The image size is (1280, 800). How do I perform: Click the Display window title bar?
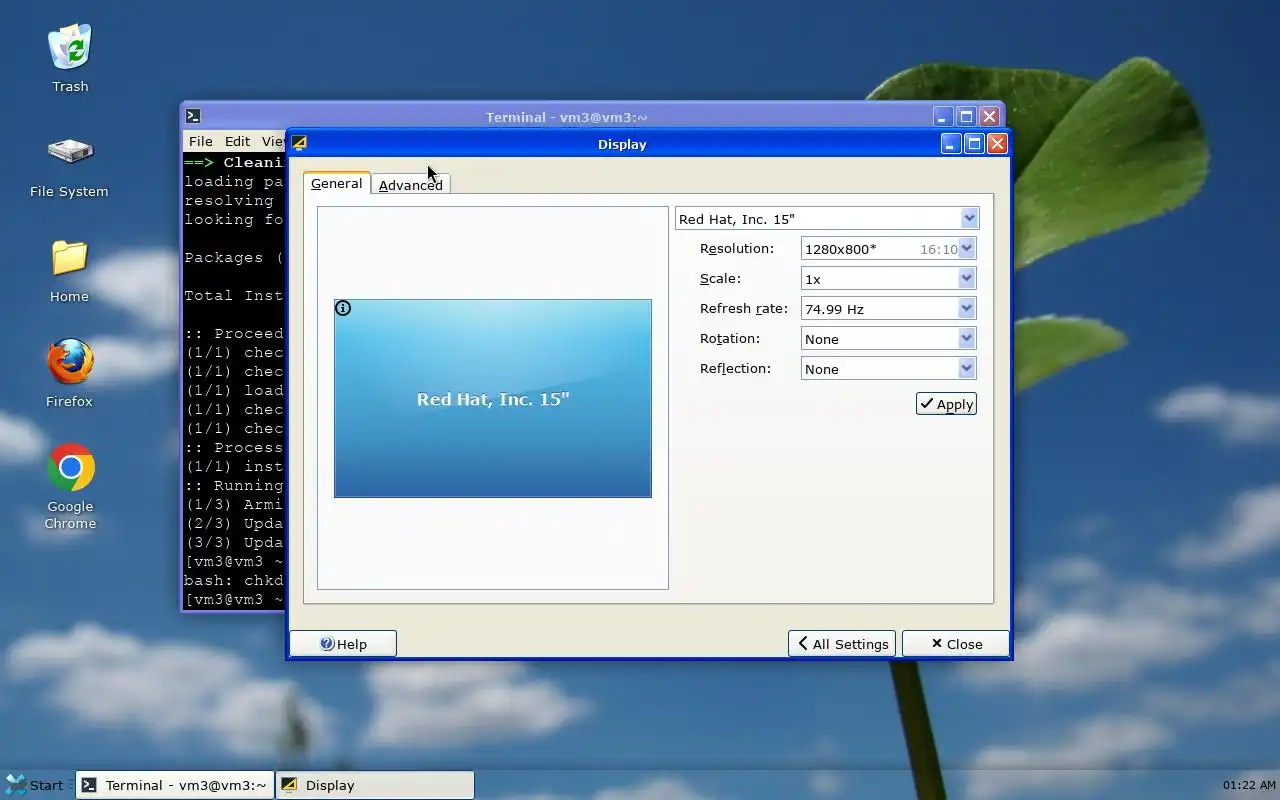tap(622, 144)
